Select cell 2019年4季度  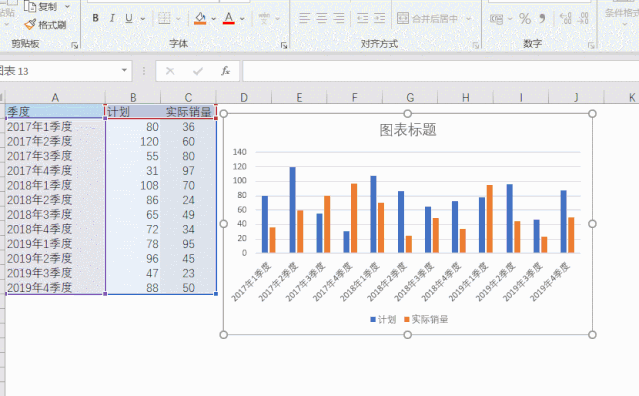tap(55, 288)
